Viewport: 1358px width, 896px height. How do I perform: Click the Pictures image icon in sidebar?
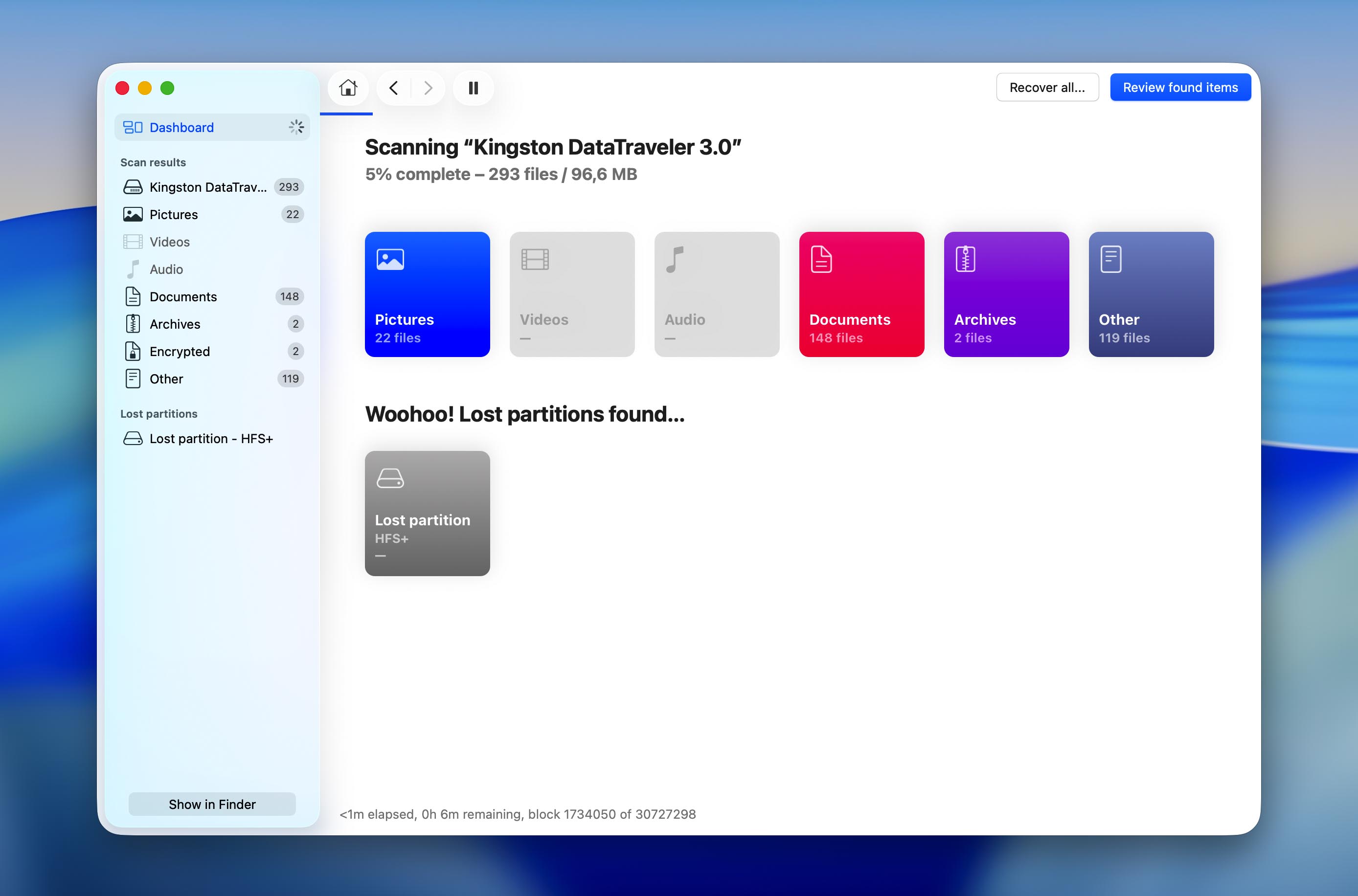(x=133, y=214)
